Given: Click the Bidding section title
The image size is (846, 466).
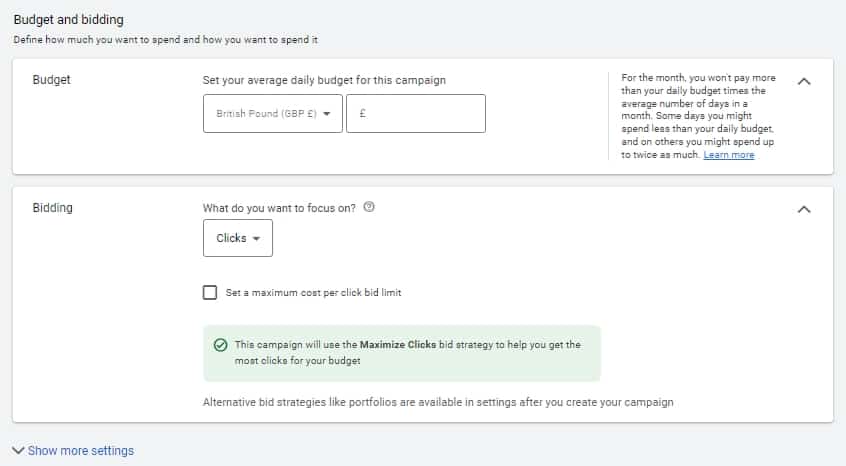Looking at the screenshot, I should pyautogui.click(x=52, y=208).
